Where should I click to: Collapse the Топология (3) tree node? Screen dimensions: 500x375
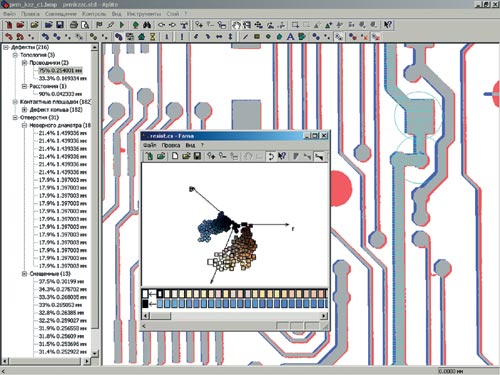15,55
